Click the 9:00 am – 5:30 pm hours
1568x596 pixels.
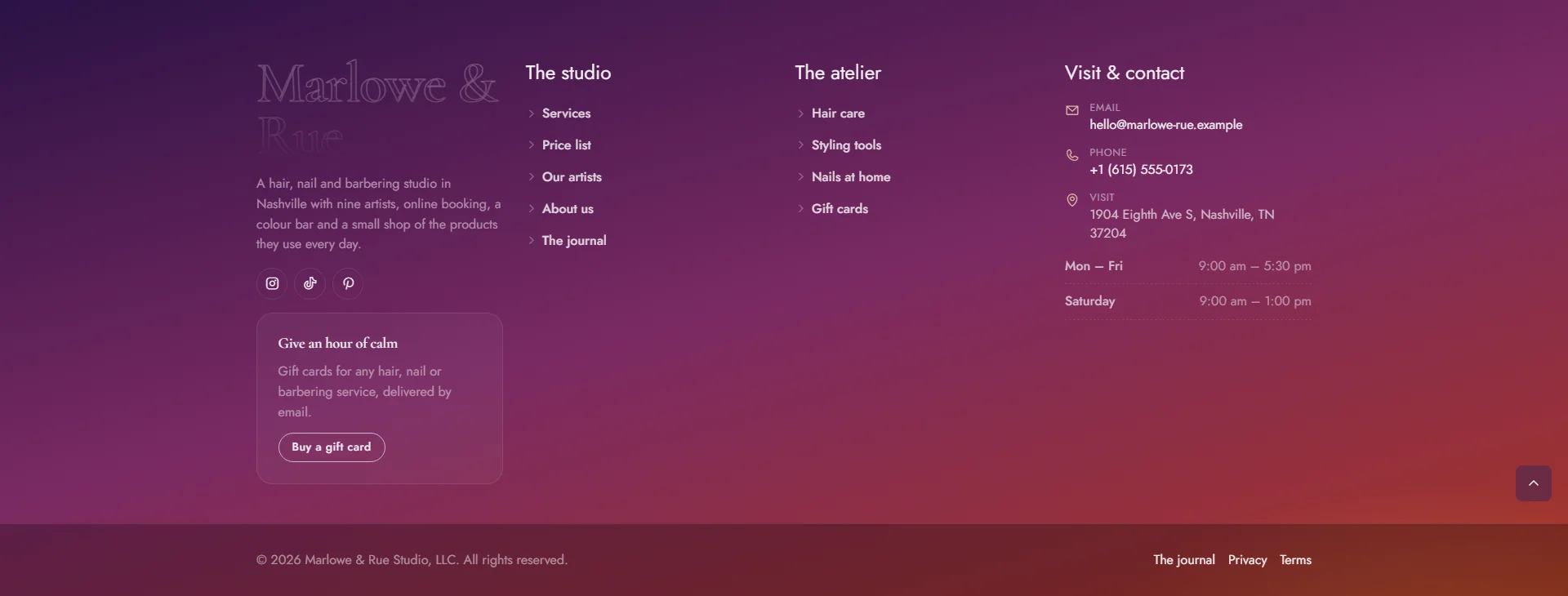[x=1254, y=266]
